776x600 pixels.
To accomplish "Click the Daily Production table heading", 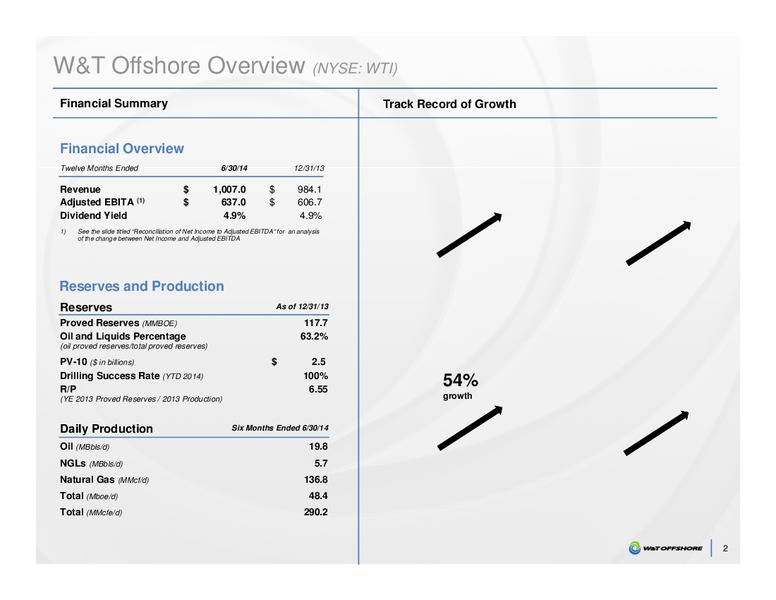I will [x=106, y=429].
